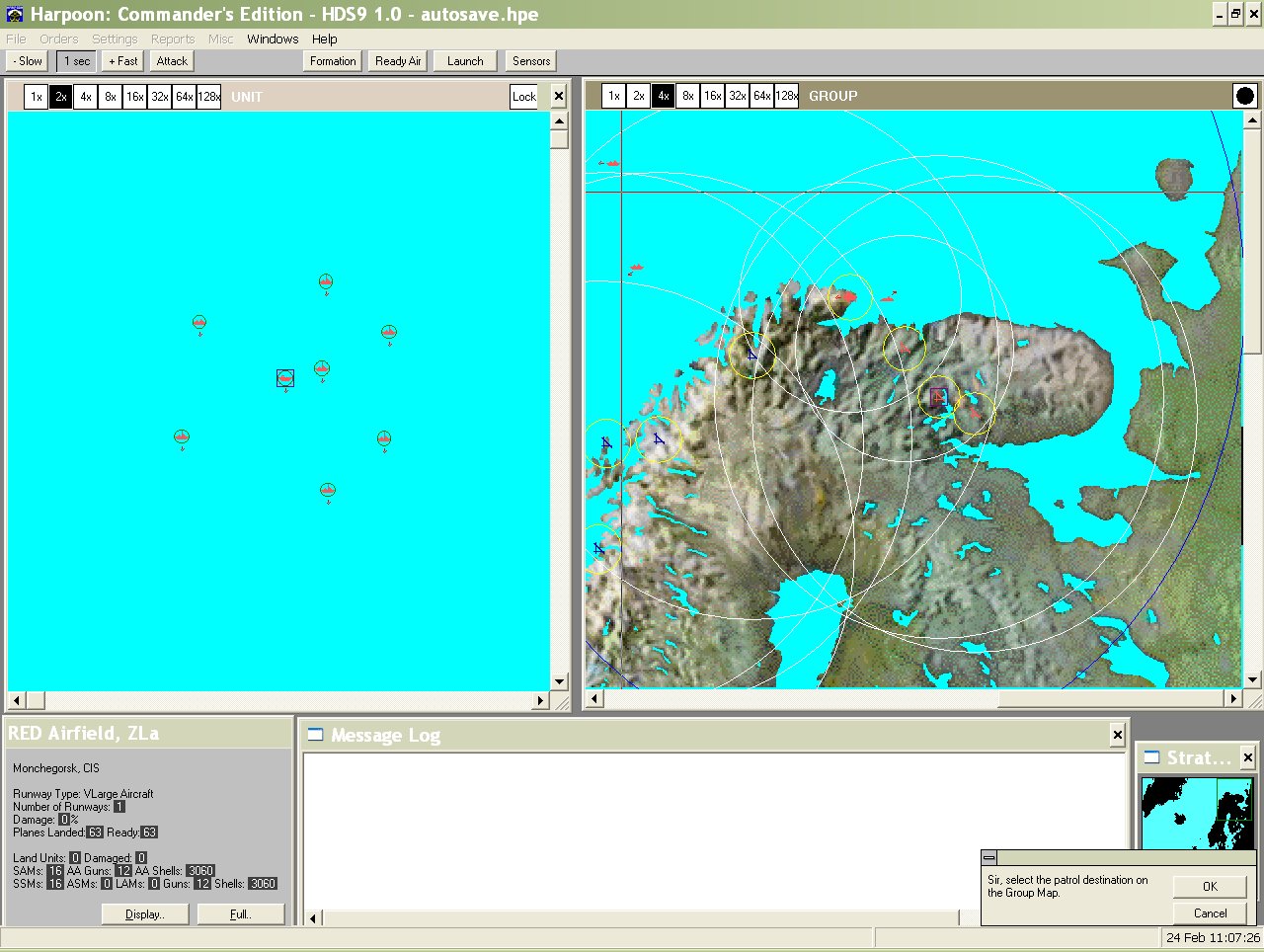Open the Formation editor
1264x952 pixels.
click(x=333, y=61)
